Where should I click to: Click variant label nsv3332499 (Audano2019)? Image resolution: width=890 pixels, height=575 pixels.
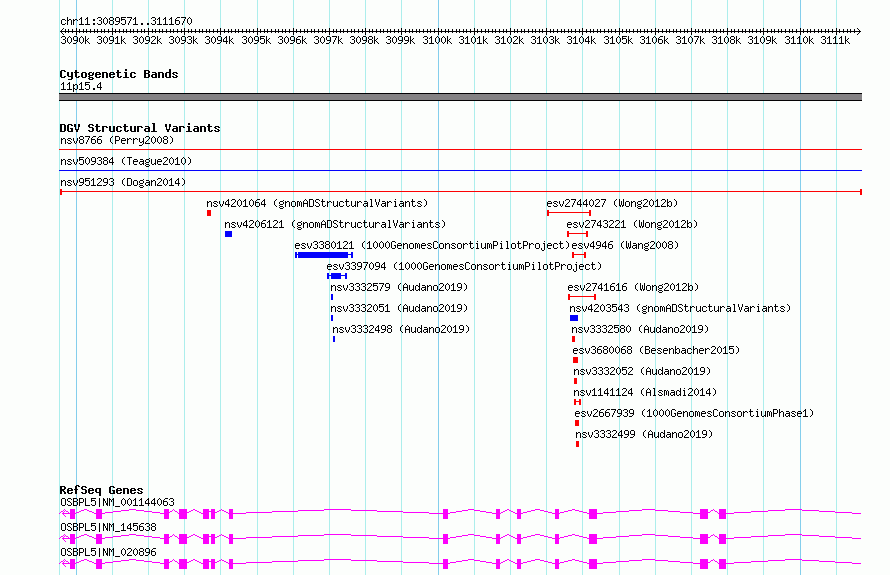(x=644, y=434)
